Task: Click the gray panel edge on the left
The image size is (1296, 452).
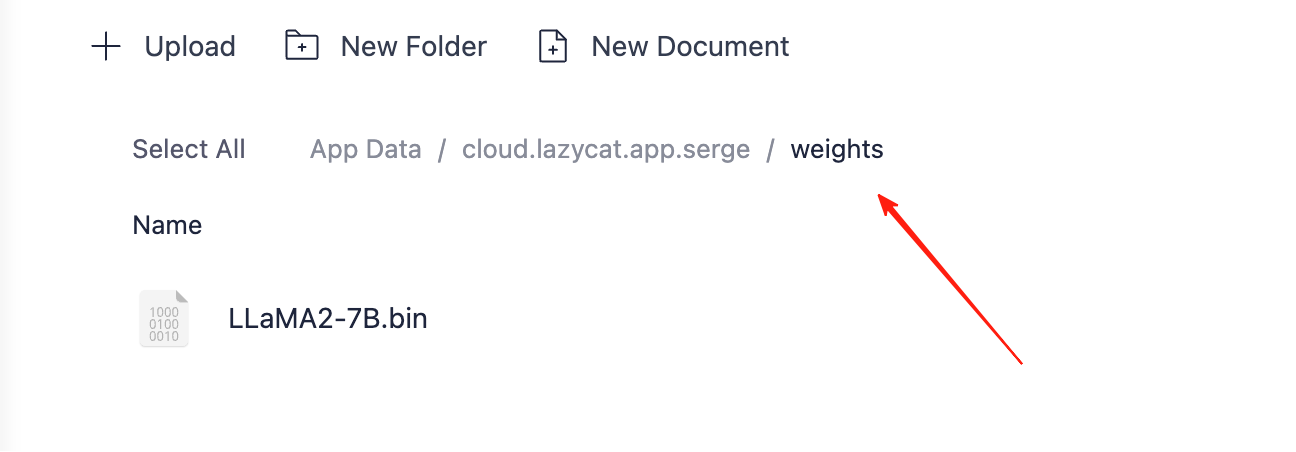Action: coord(8,226)
